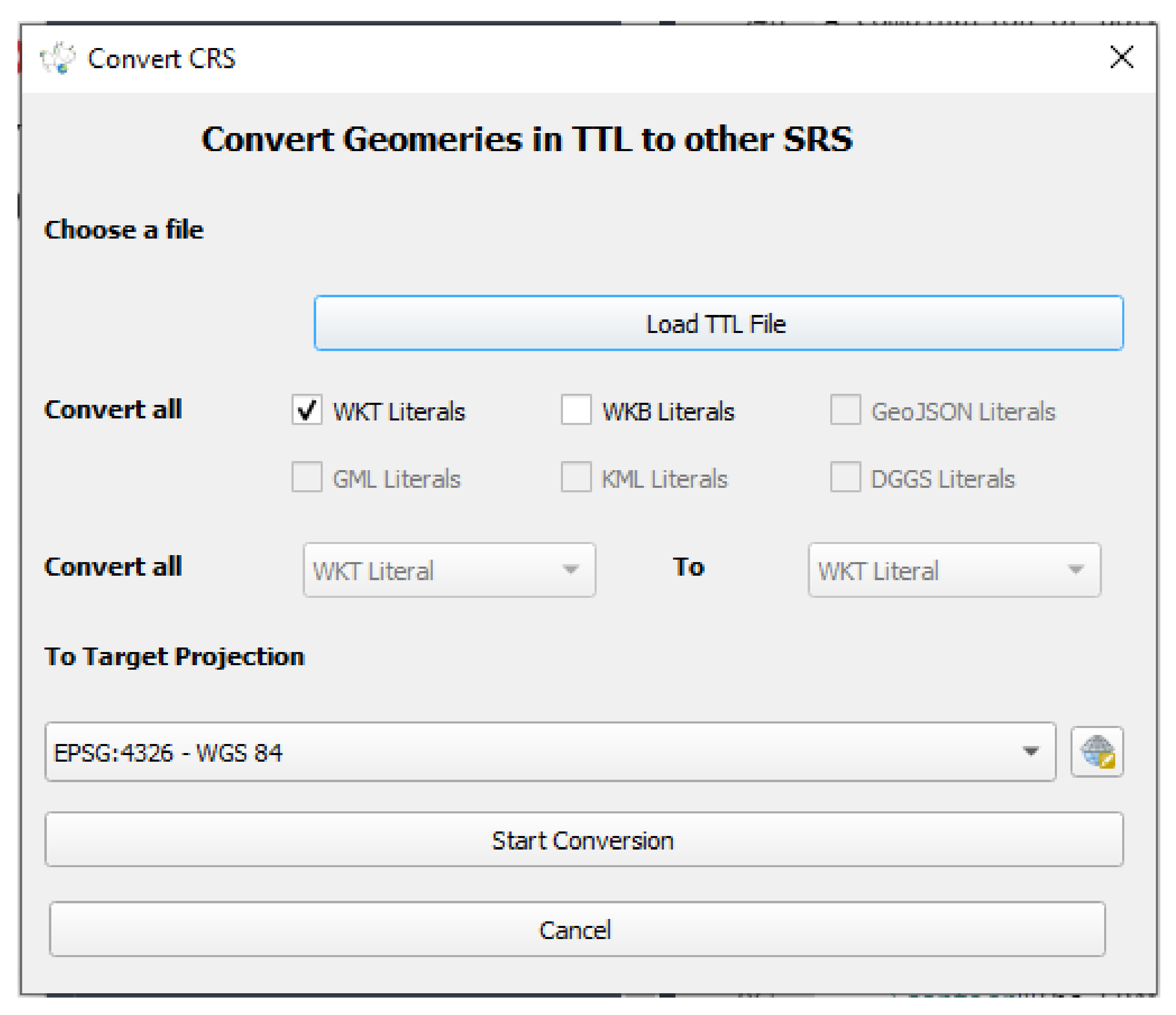Expand the EPSG:4326 - WGS 84 projection dropdown
This screenshot has width=1176, height=1015.
pos(549,751)
